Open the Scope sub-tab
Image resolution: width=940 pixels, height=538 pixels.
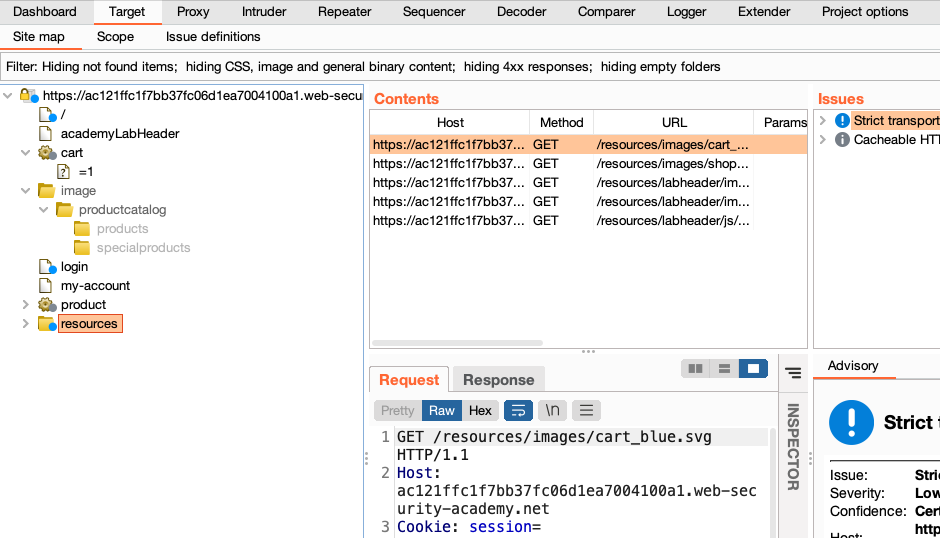[x=115, y=37]
